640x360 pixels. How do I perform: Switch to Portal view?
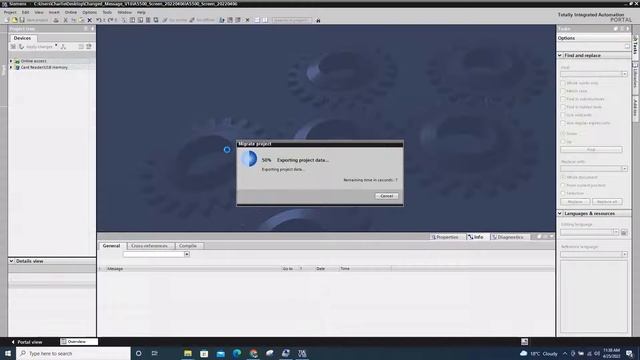tap(27, 342)
